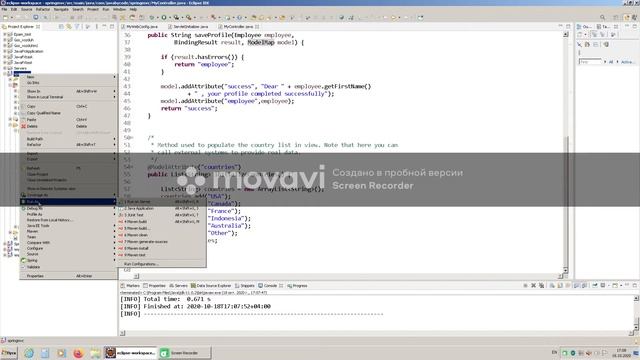Click Validate in context menu
Viewport: 640px width, 360px height.
pyautogui.click(x=68, y=267)
